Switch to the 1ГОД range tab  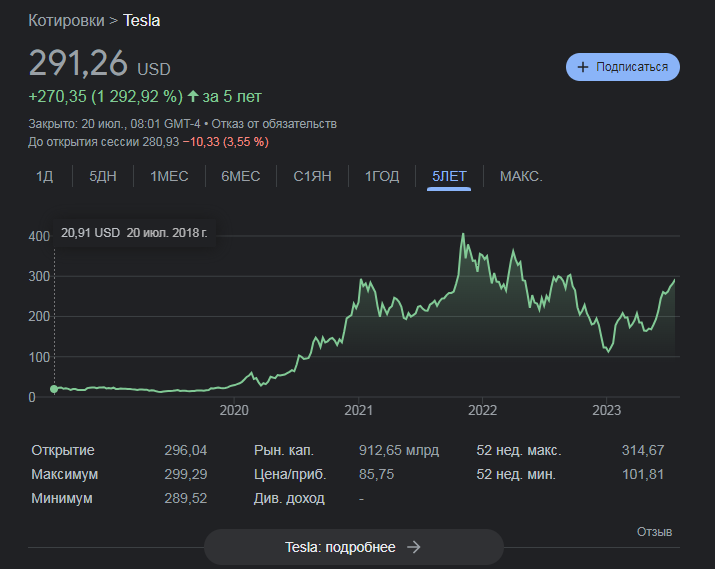tap(381, 176)
